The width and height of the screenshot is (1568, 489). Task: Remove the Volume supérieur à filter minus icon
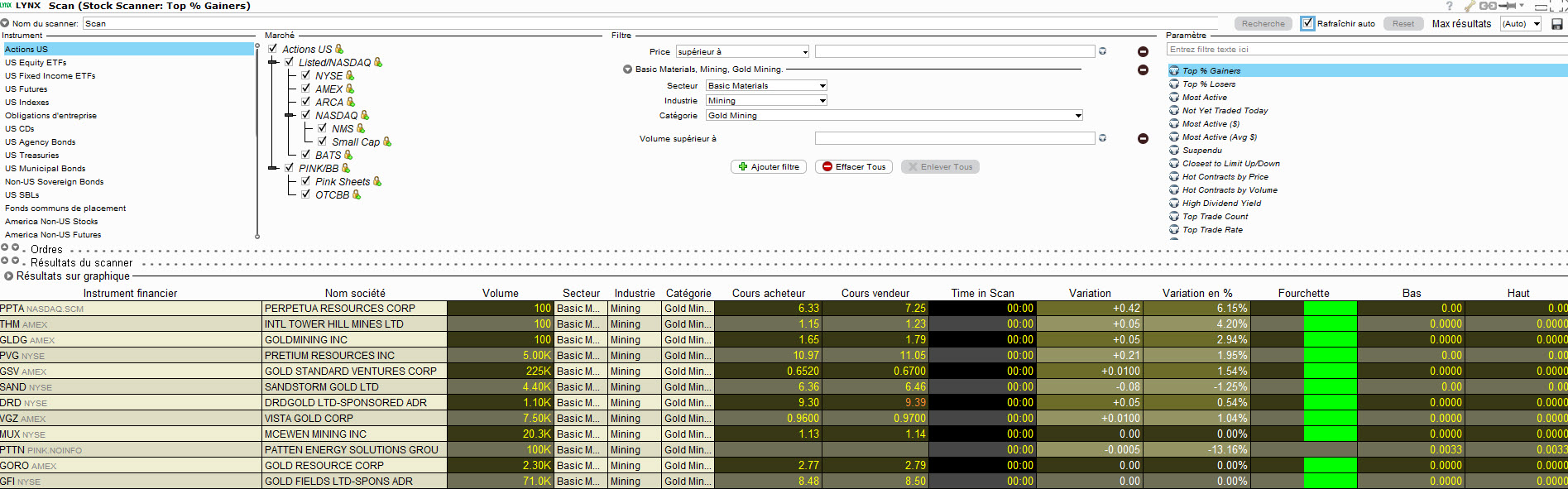point(1143,139)
